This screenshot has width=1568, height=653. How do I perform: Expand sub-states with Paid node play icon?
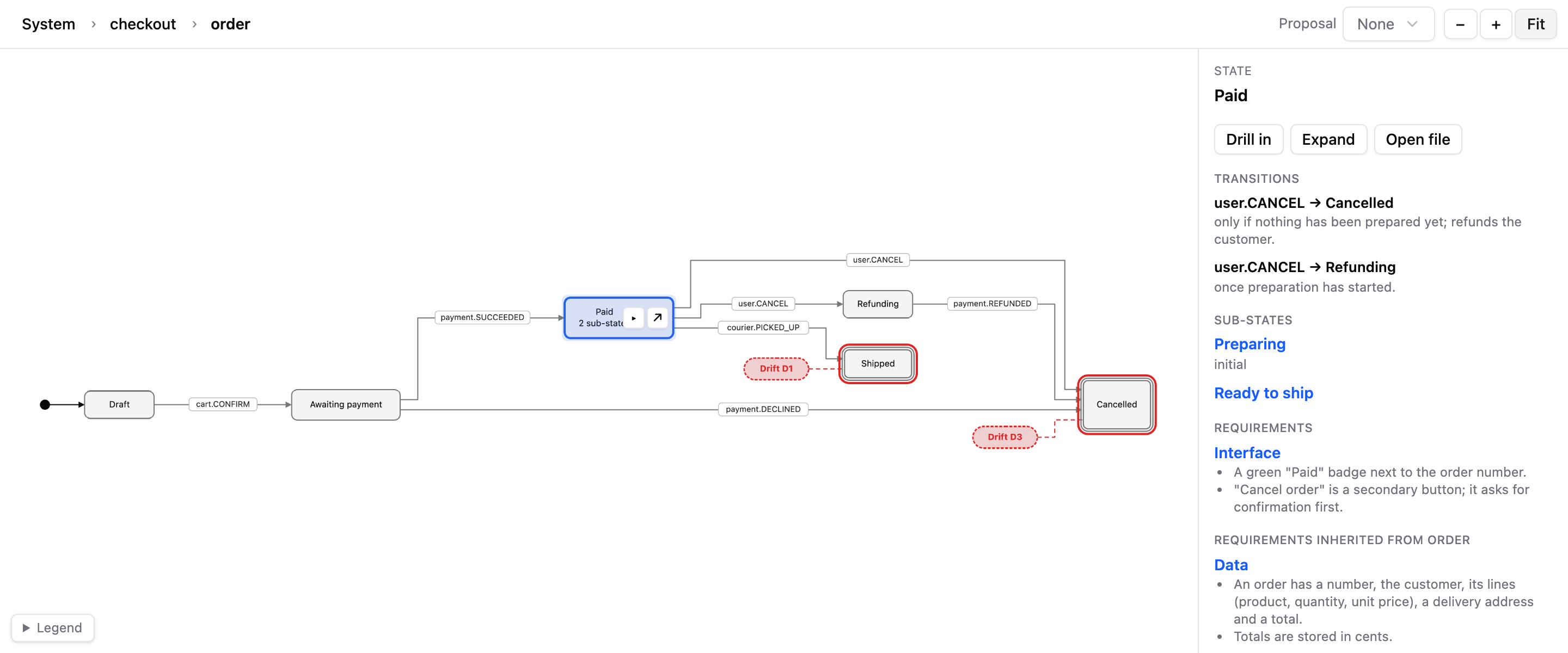click(634, 318)
